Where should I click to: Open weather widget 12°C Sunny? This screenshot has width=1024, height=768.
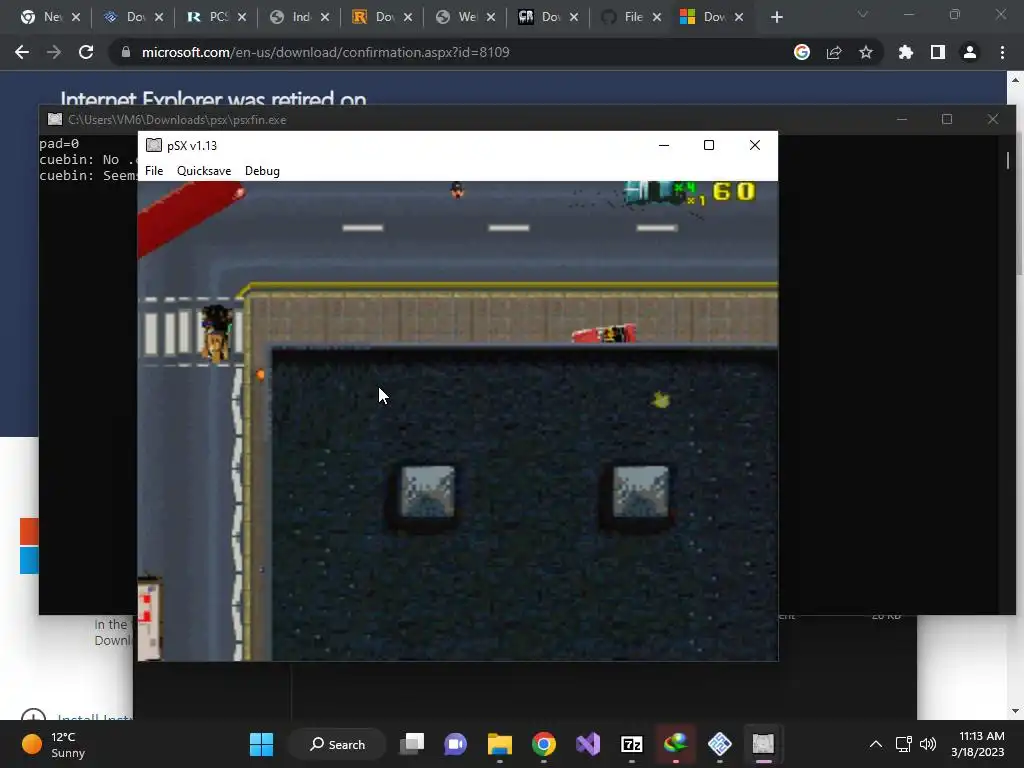click(x=54, y=744)
